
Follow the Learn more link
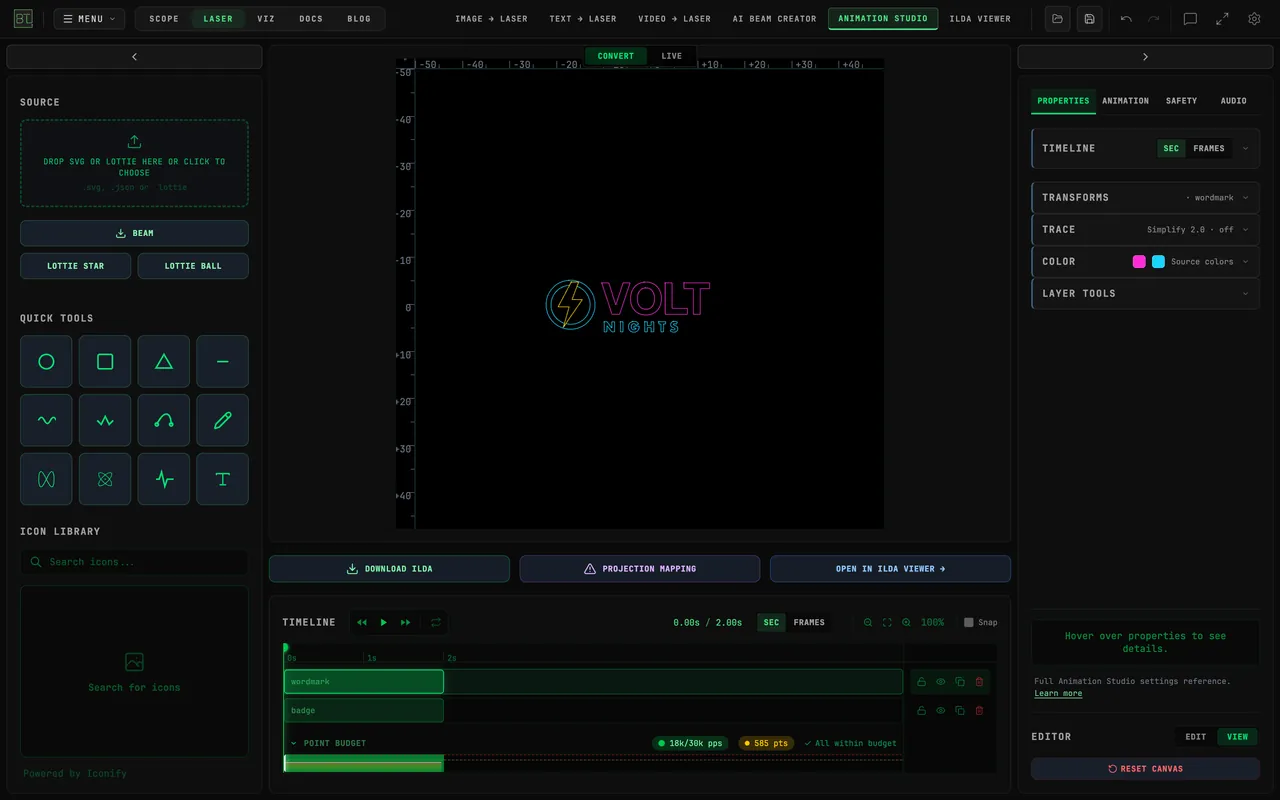(1058, 694)
